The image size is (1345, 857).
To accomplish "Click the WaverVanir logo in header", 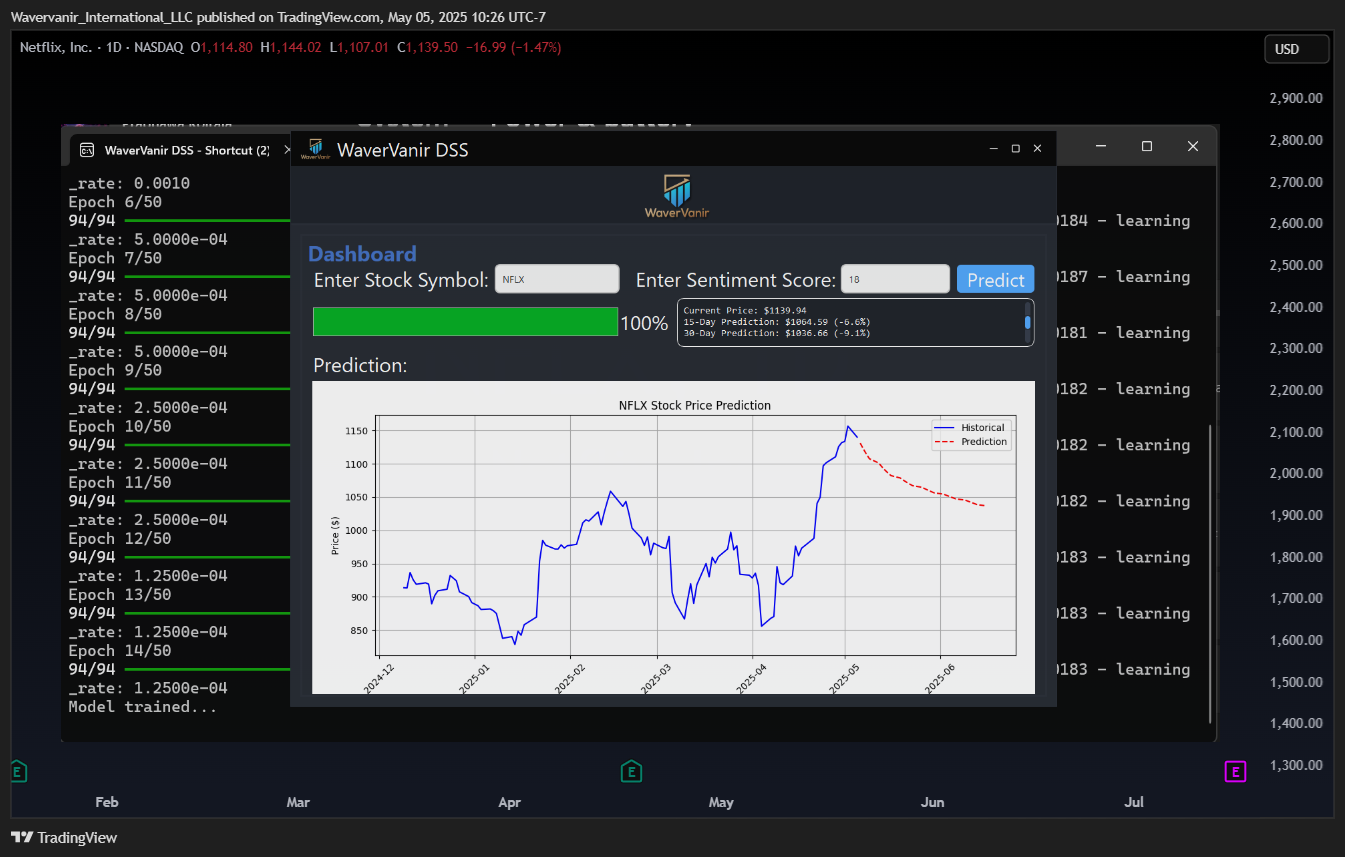I will (x=677, y=196).
